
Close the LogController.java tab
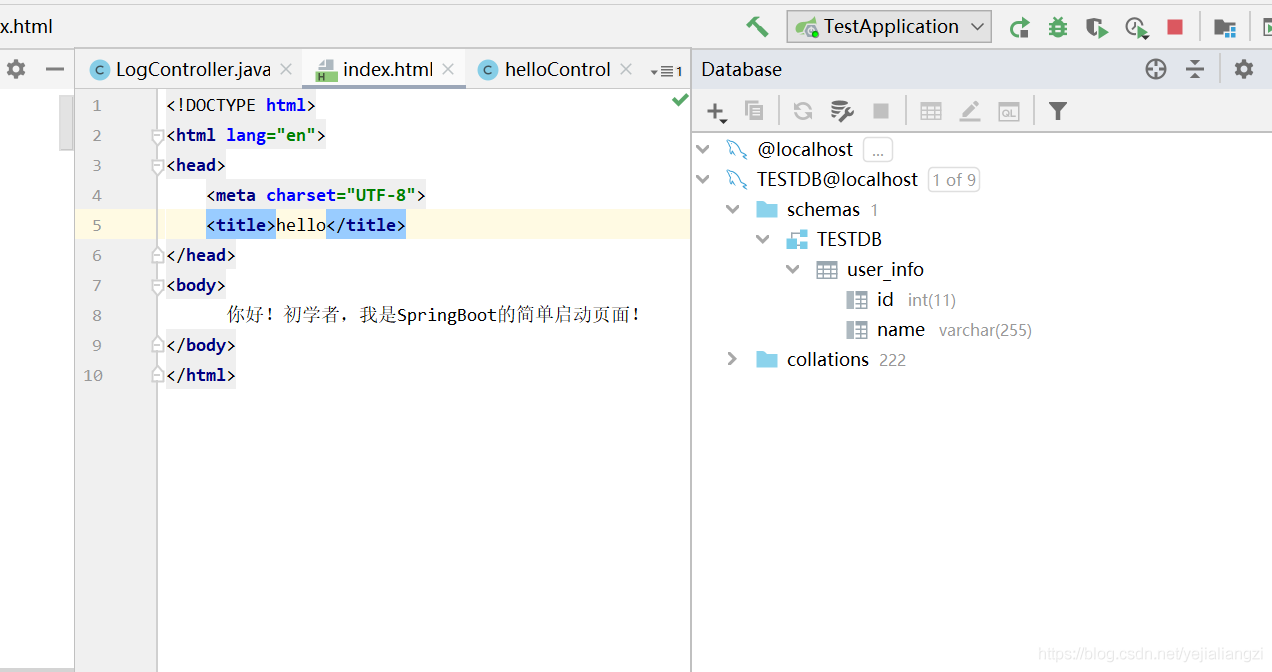tap(286, 69)
